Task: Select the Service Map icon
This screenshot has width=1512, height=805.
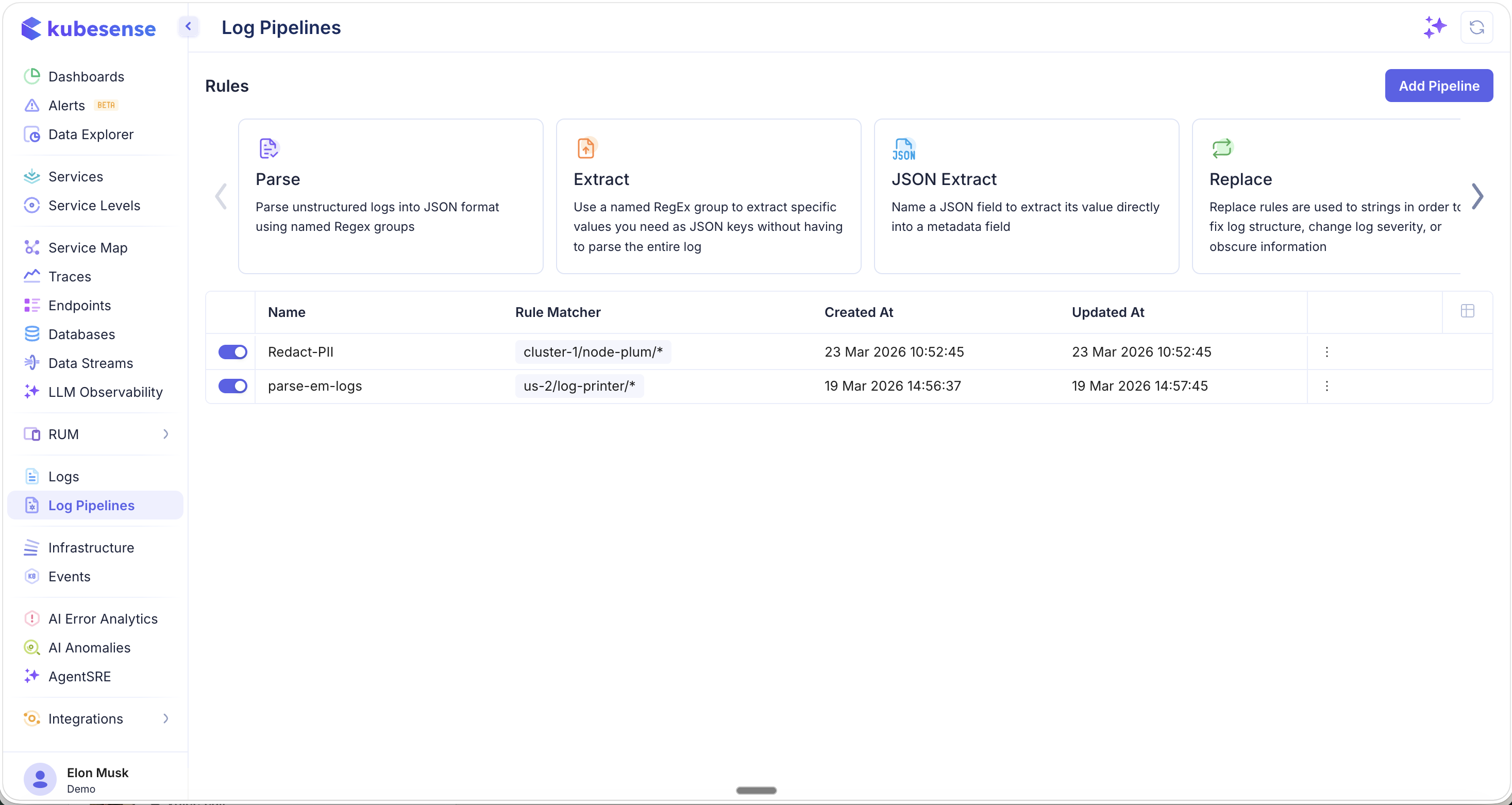Action: pos(32,247)
